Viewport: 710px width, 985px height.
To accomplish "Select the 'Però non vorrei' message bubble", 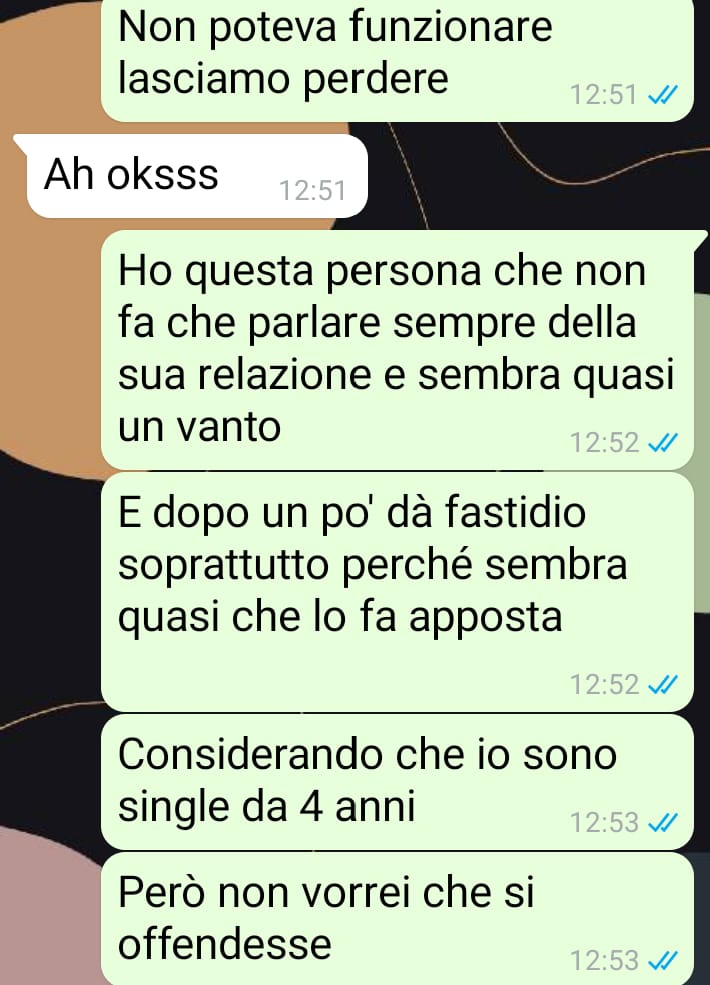I will [x=397, y=919].
